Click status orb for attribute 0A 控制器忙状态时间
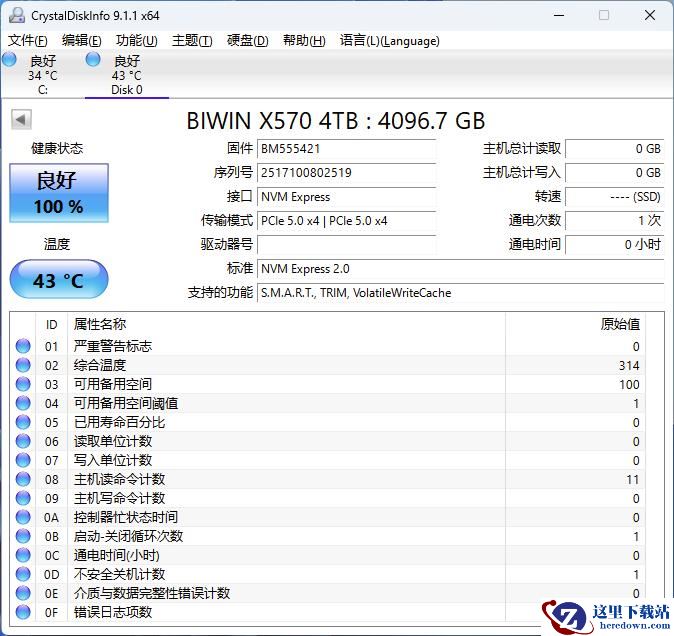Viewport: 674px width, 636px height. (x=23, y=517)
